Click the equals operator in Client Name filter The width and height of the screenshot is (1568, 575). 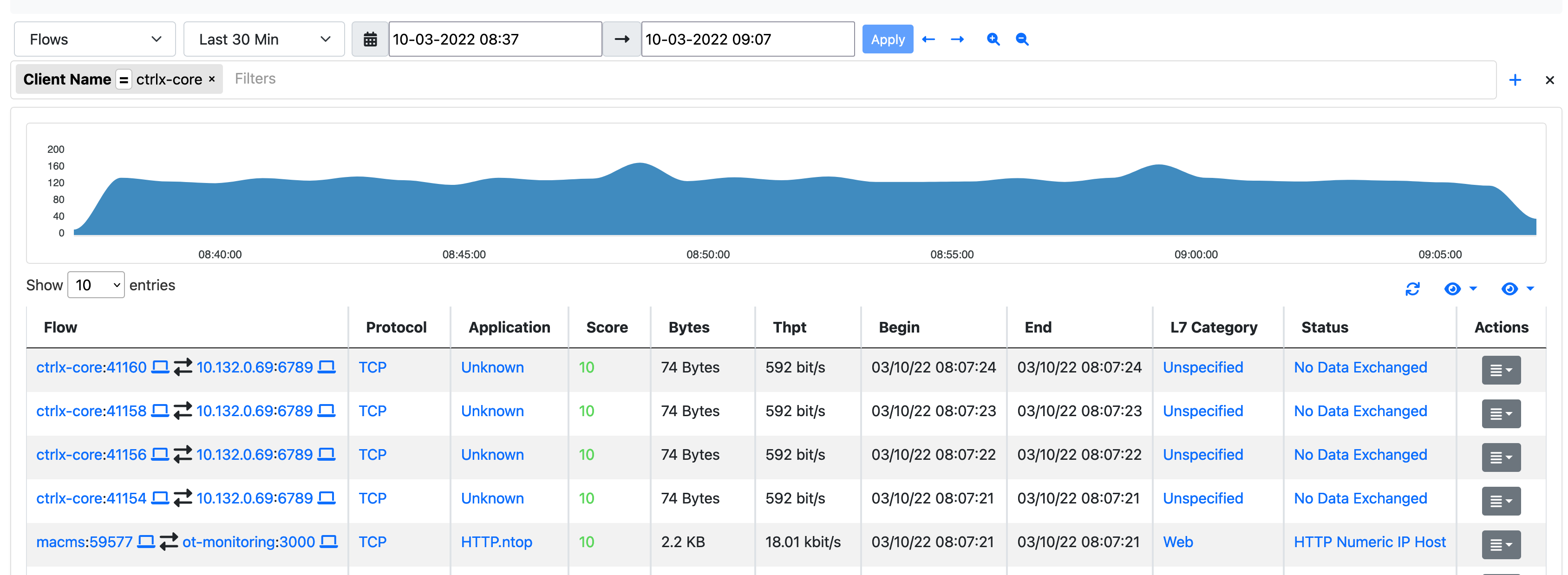coord(124,80)
